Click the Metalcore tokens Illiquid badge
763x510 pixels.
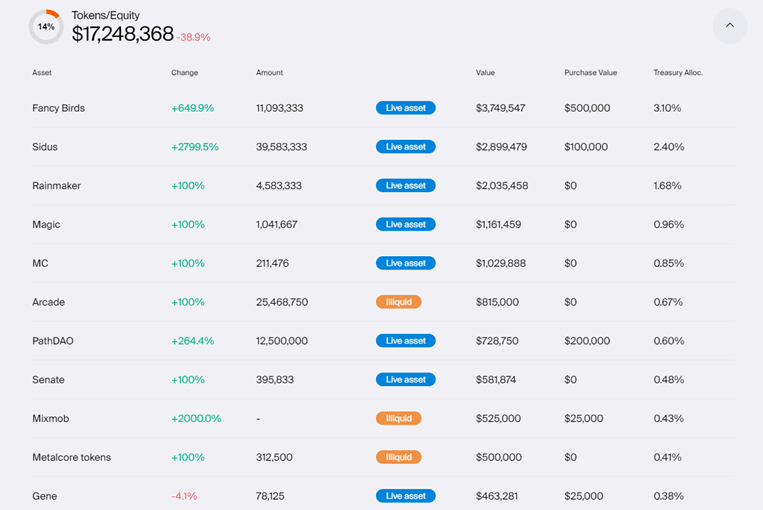[398, 457]
